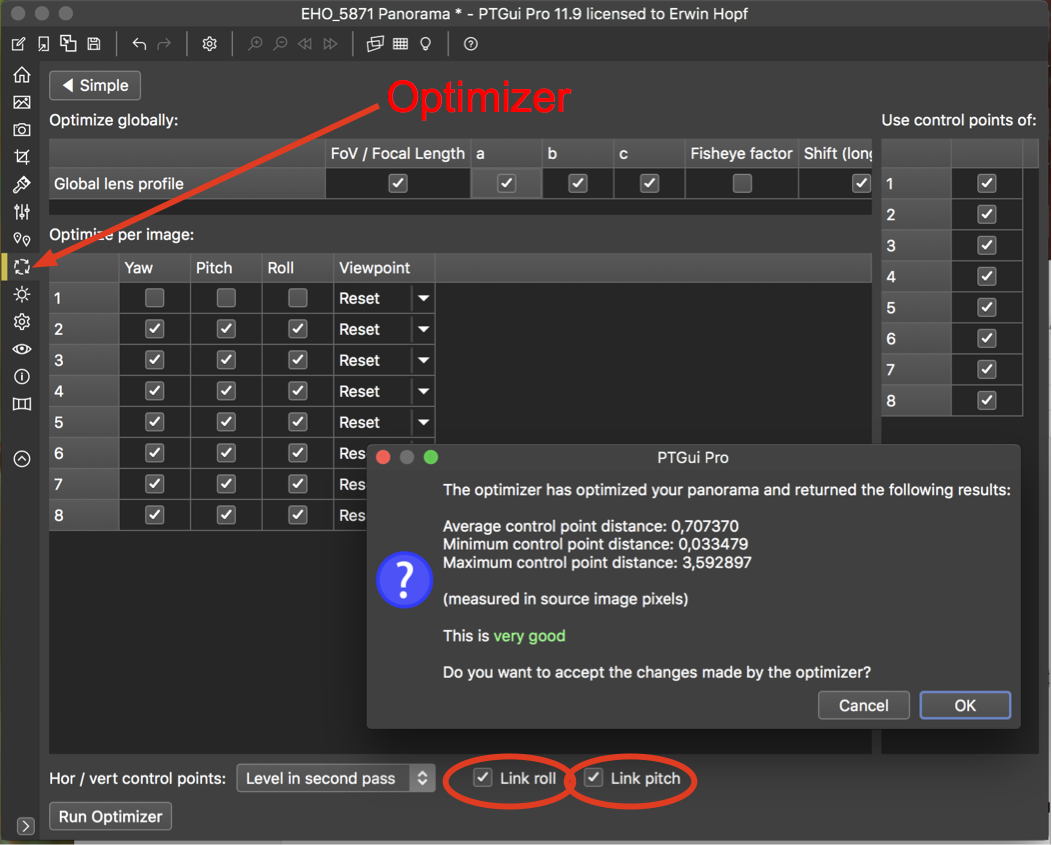
Task: Click the Viewpoint column header
Action: 384,268
